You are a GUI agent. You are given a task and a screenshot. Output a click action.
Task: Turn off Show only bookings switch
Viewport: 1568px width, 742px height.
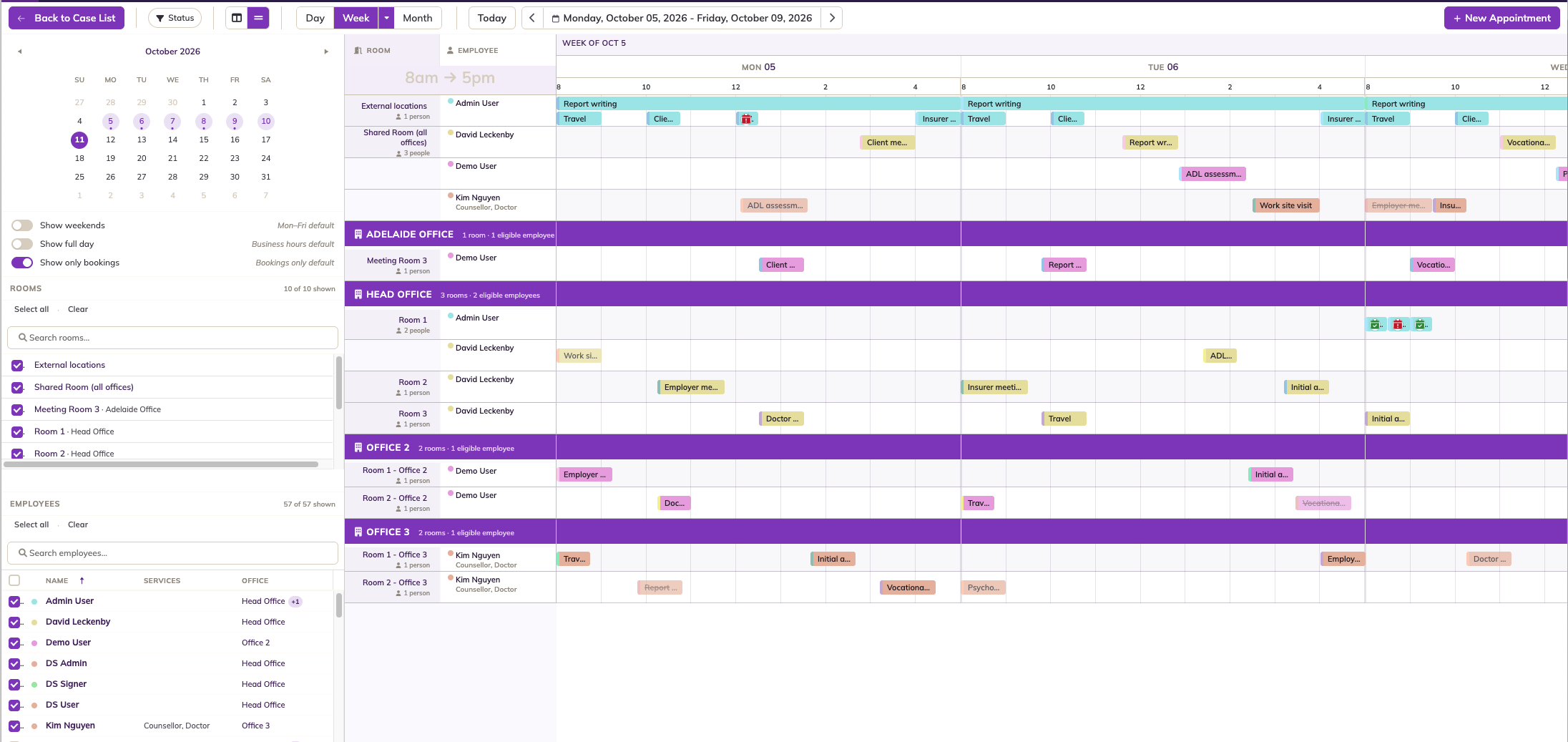click(x=22, y=263)
